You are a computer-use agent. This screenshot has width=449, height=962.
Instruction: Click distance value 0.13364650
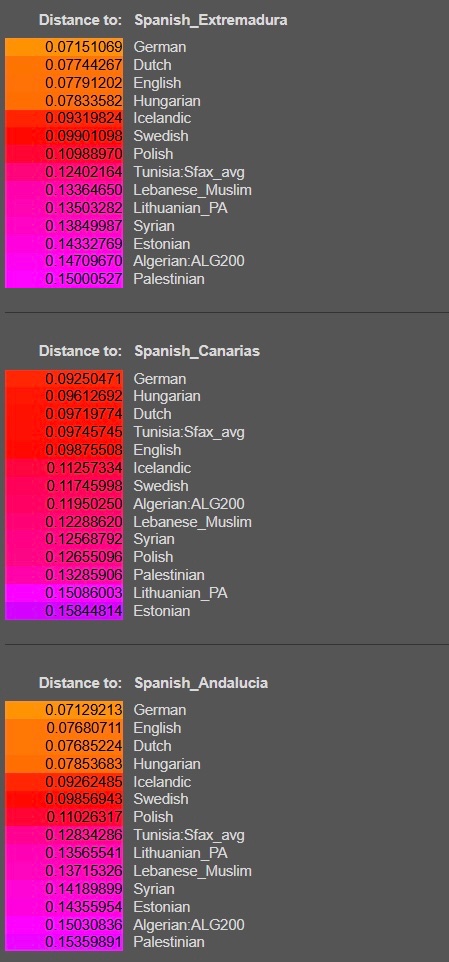(85, 190)
